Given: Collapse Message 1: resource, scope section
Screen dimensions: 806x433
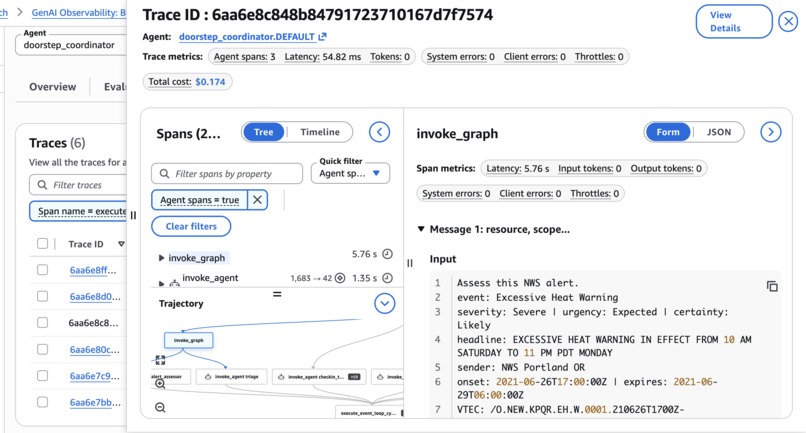Looking at the screenshot, I should [421, 229].
